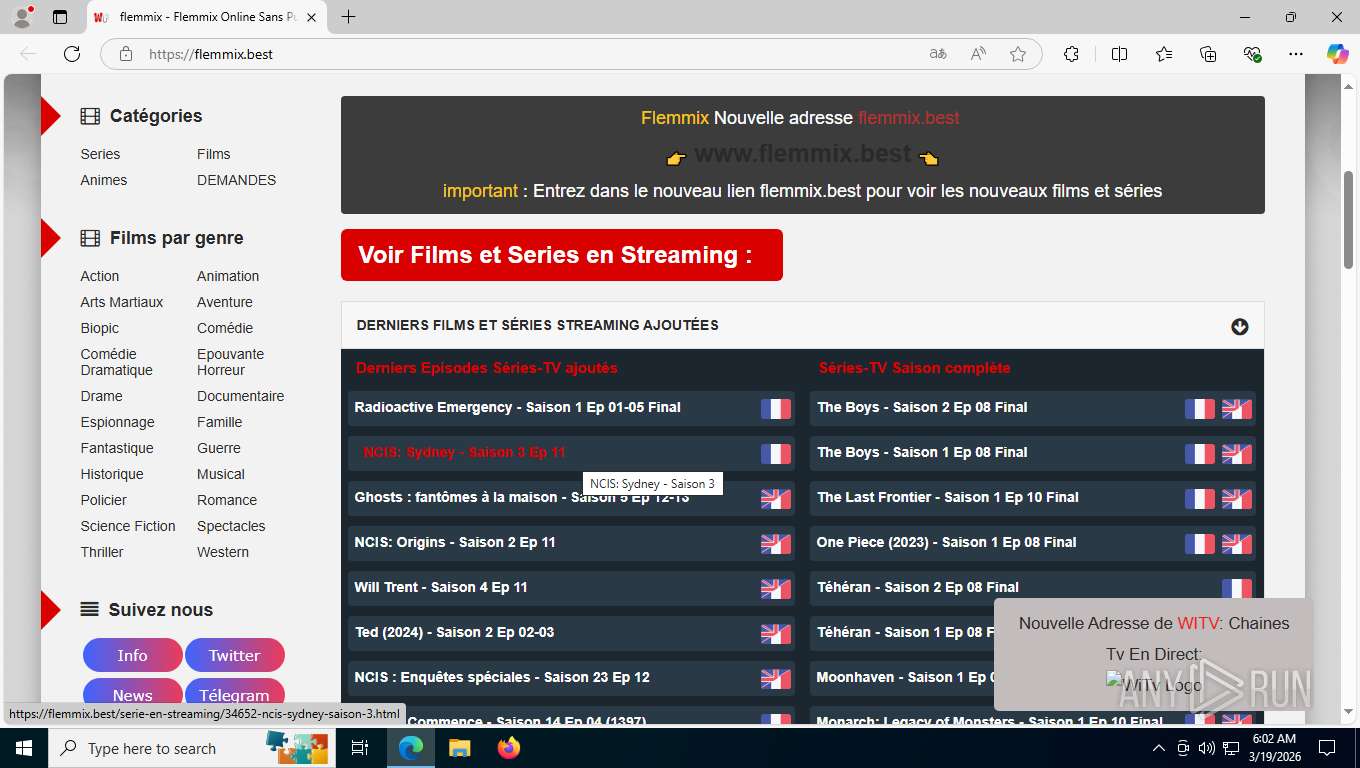The height and width of the screenshot is (768, 1360).
Task: Activate the read aloud icon
Action: (x=978, y=54)
